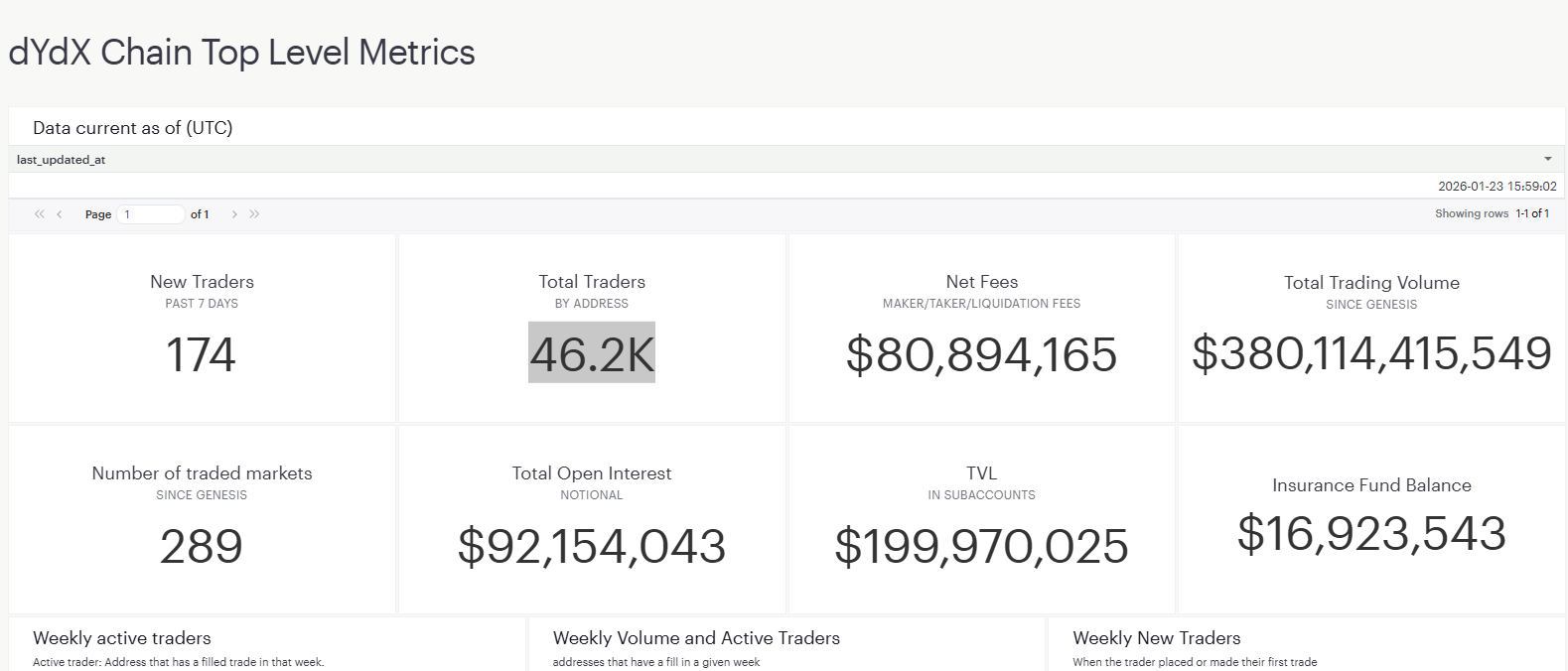Click BY ADDRESS subtitle
This screenshot has height=671, width=1568.
click(592, 304)
